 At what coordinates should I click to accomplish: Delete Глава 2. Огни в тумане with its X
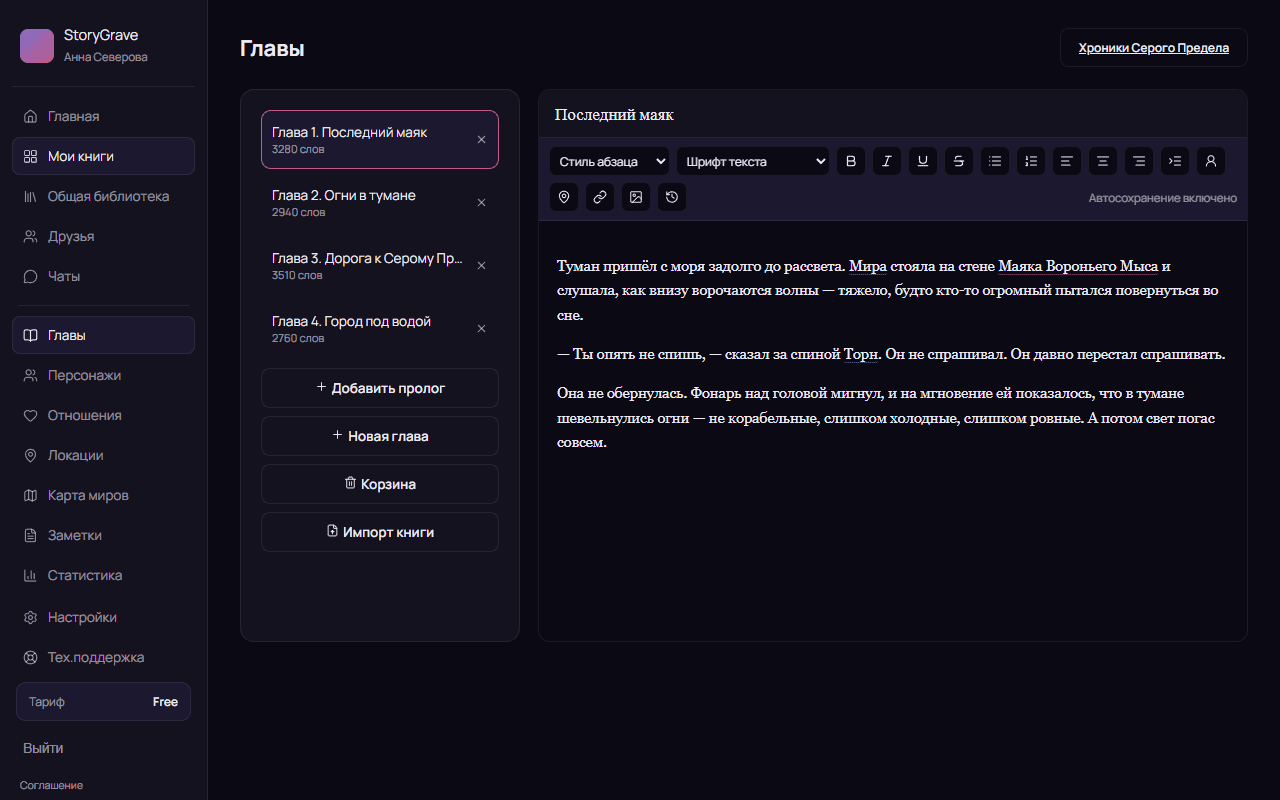pos(481,203)
